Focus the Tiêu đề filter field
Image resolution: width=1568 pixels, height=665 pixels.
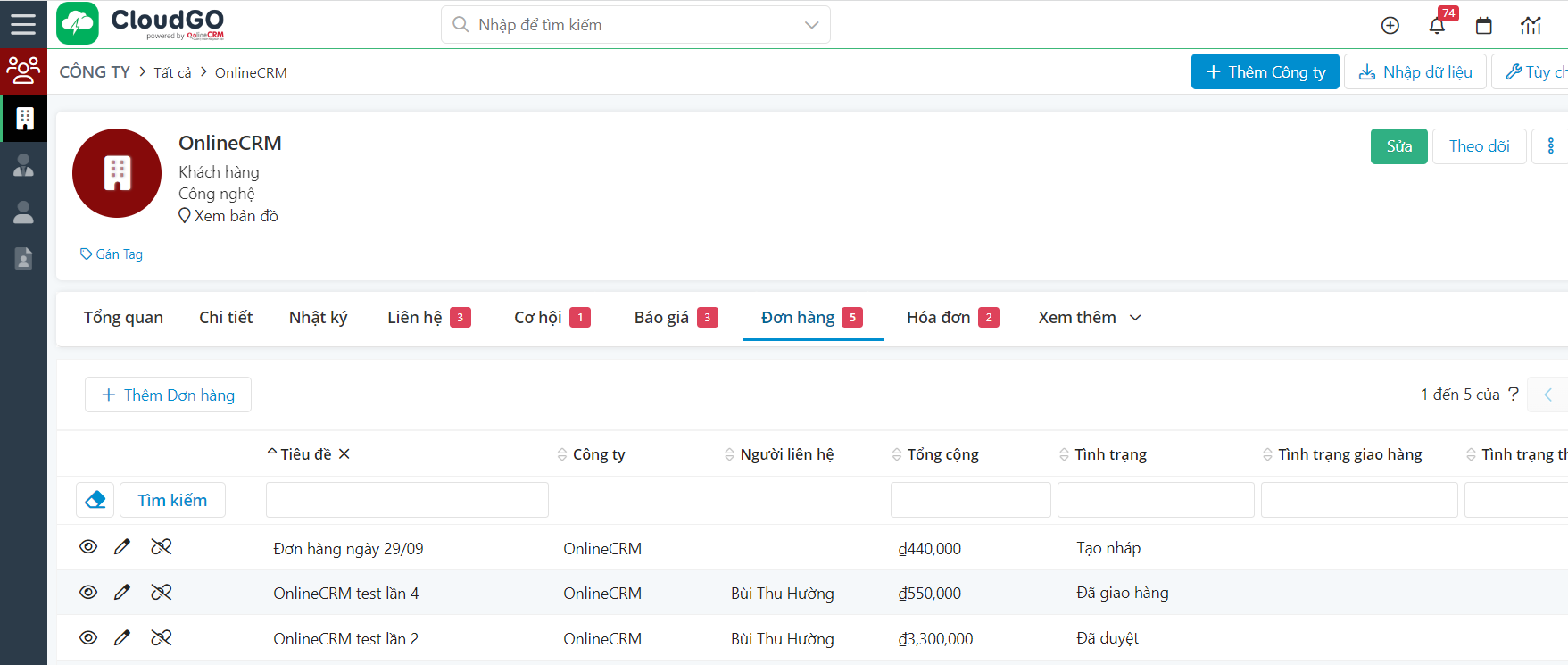407,500
